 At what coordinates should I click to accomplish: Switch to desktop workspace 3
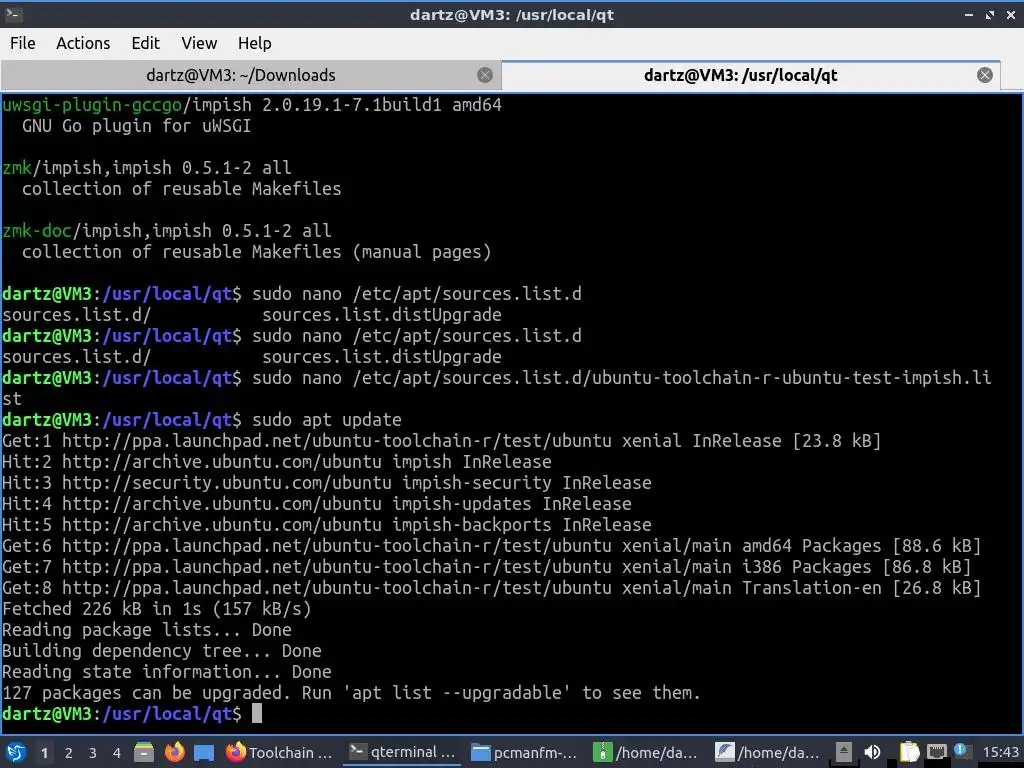pos(93,753)
